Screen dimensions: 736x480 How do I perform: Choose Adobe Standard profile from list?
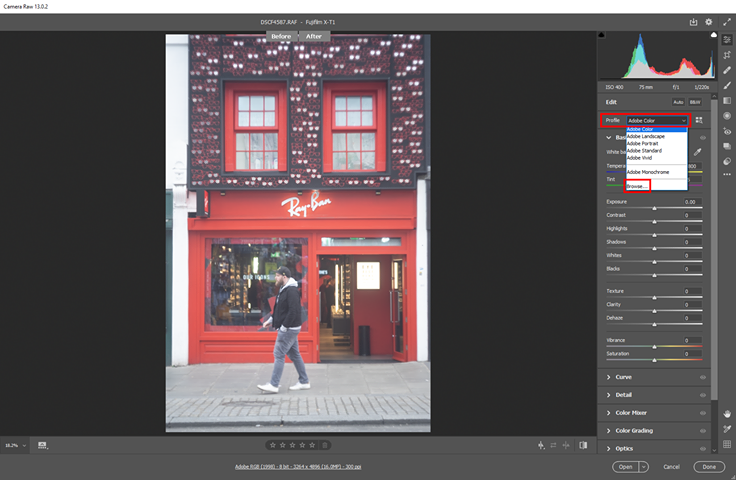(657, 151)
